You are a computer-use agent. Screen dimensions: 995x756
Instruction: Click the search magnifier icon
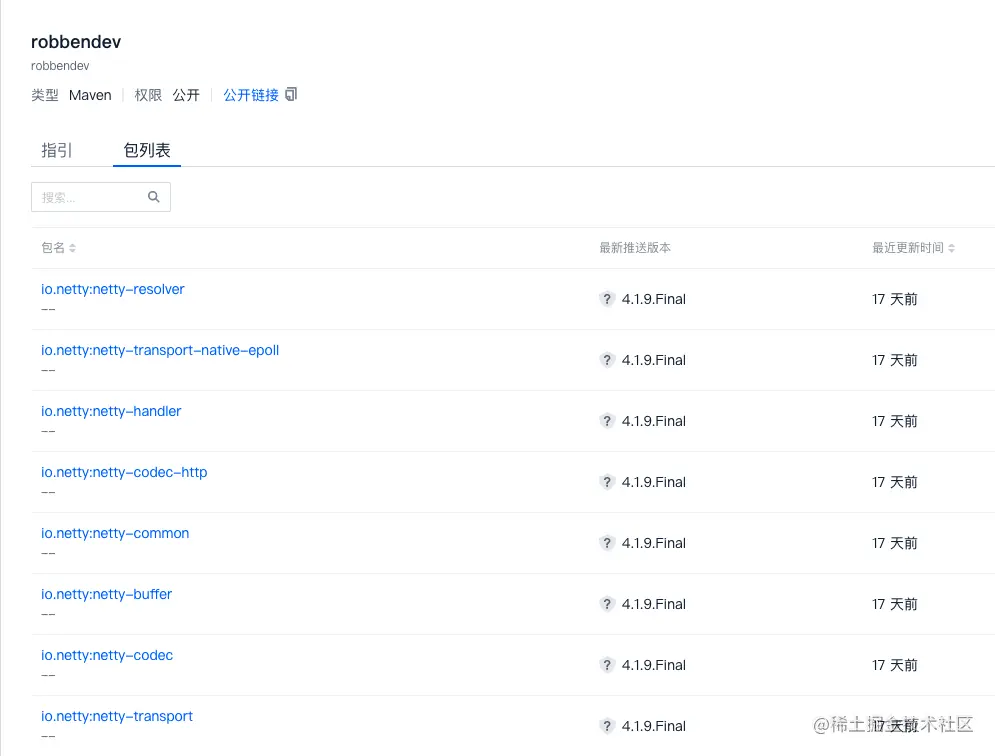click(x=154, y=197)
